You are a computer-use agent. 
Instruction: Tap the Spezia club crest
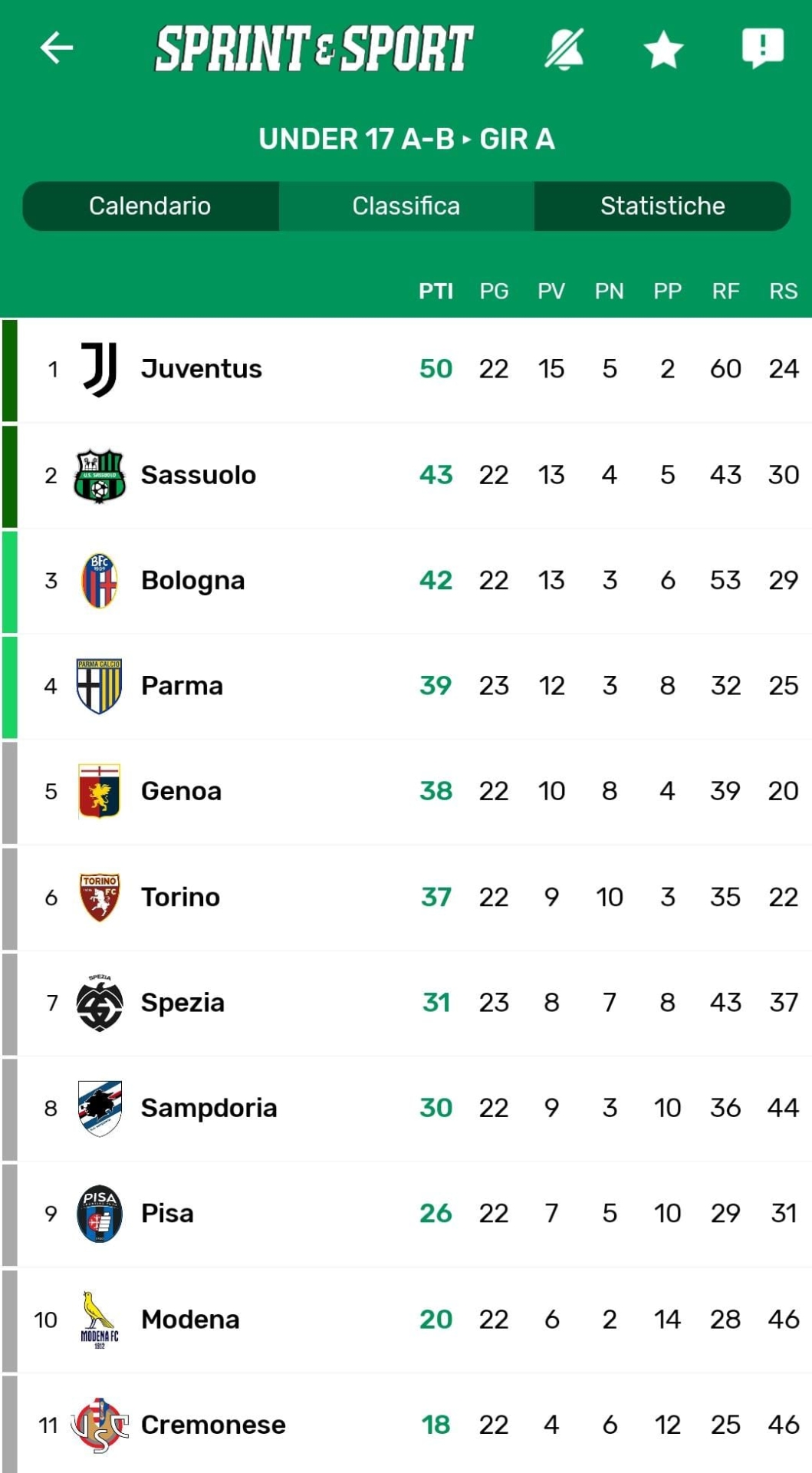point(100,1002)
